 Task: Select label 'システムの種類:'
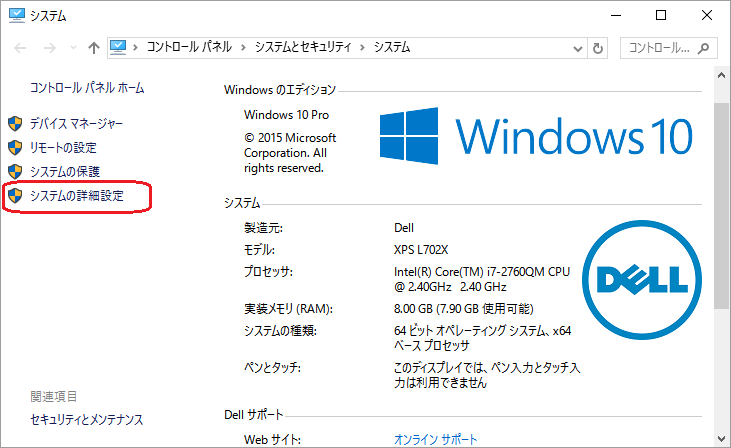(280, 331)
